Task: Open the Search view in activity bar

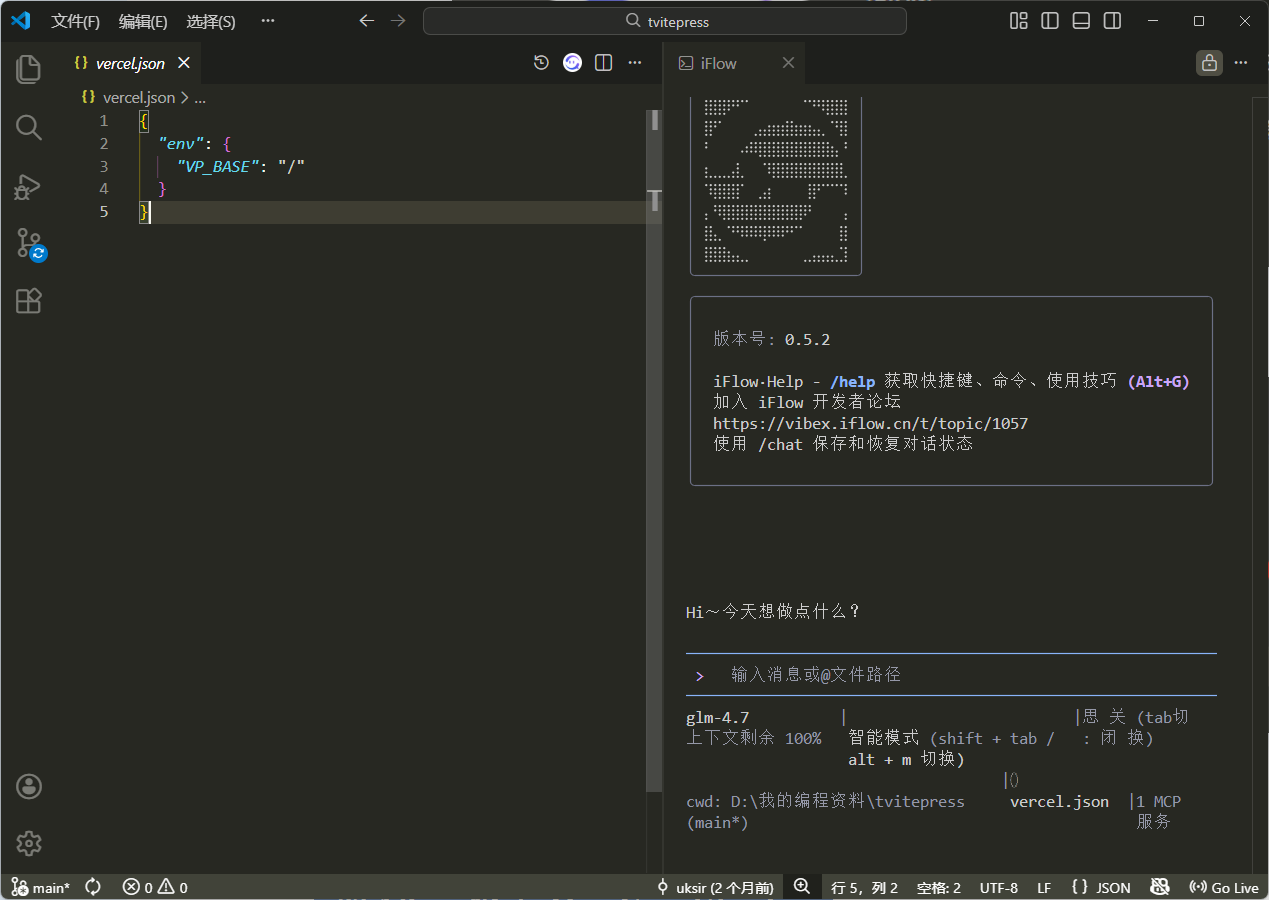Action: coord(29,127)
